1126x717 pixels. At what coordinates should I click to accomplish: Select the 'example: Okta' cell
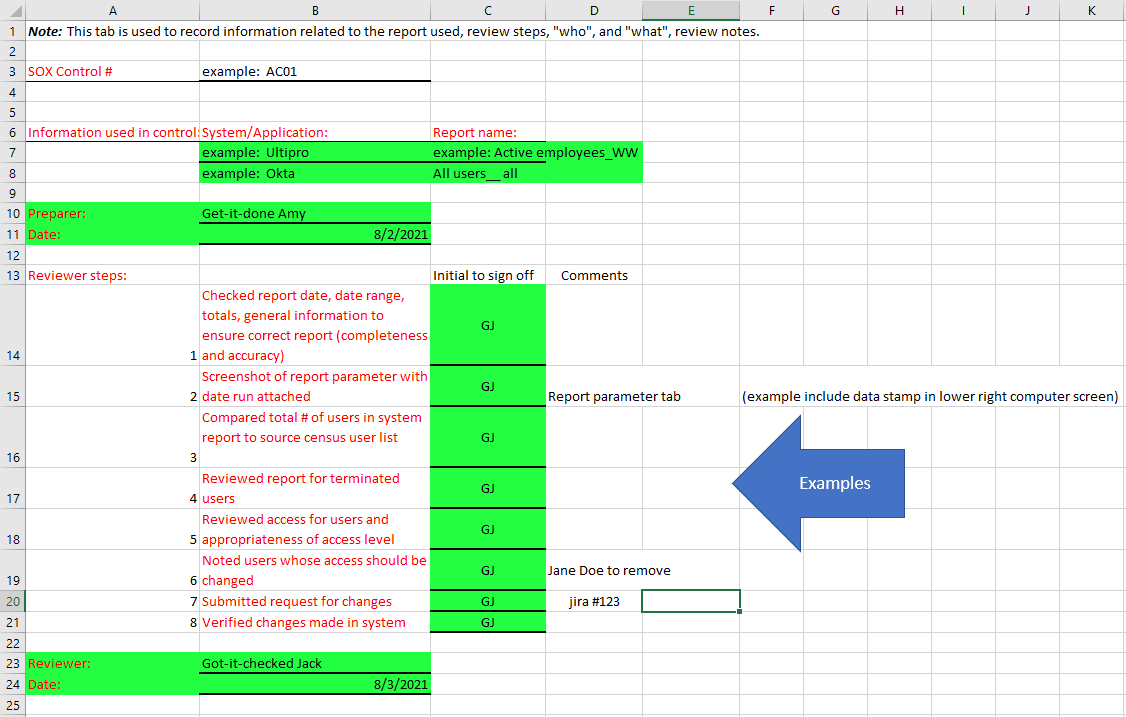click(x=315, y=173)
